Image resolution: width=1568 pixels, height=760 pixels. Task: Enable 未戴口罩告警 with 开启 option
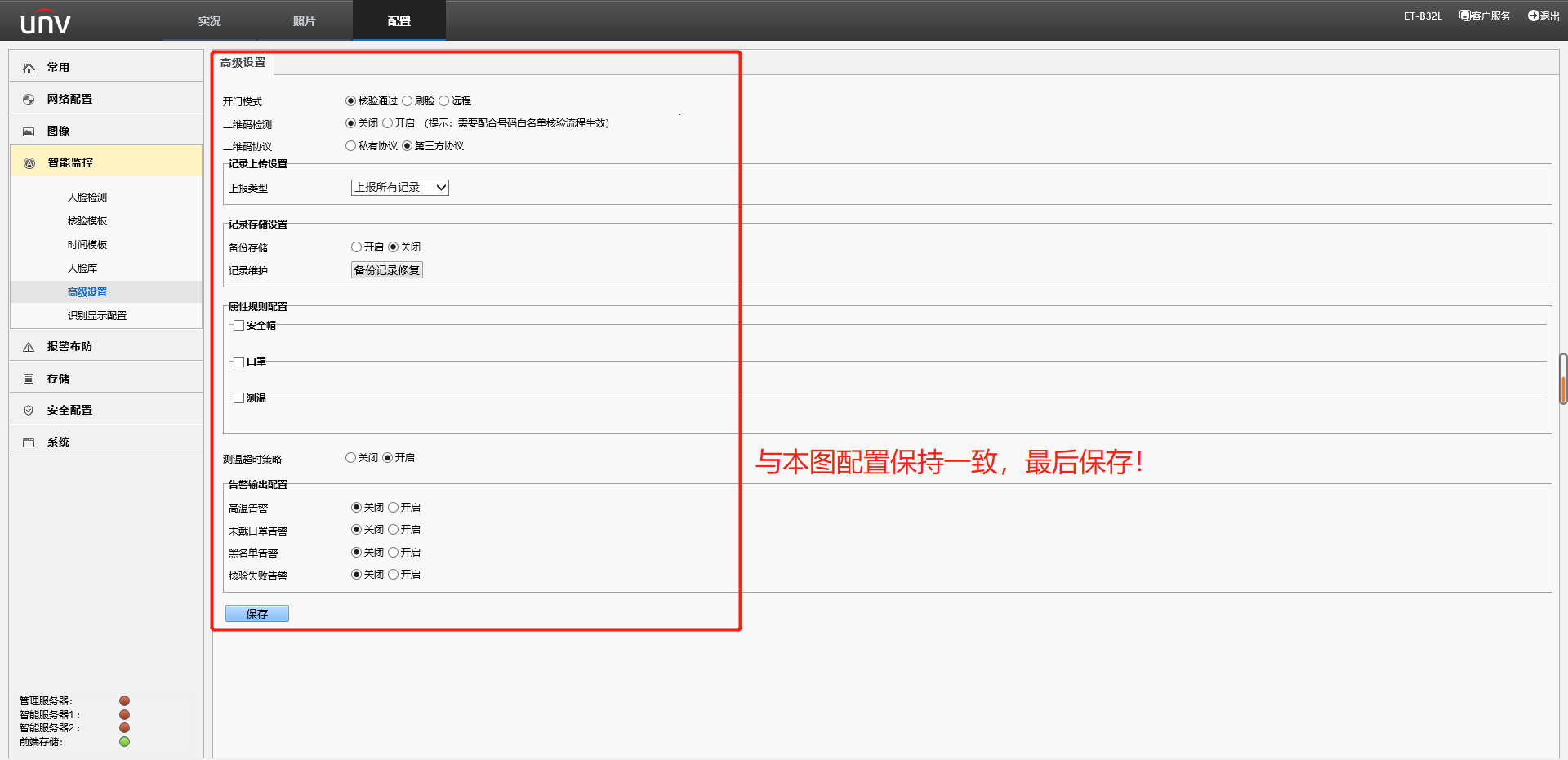pos(393,530)
